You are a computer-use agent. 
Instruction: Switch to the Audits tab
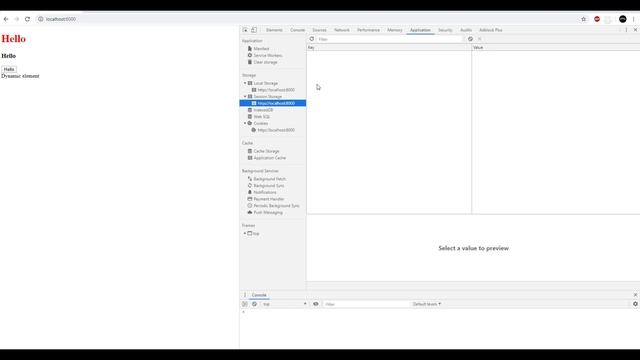(466, 30)
